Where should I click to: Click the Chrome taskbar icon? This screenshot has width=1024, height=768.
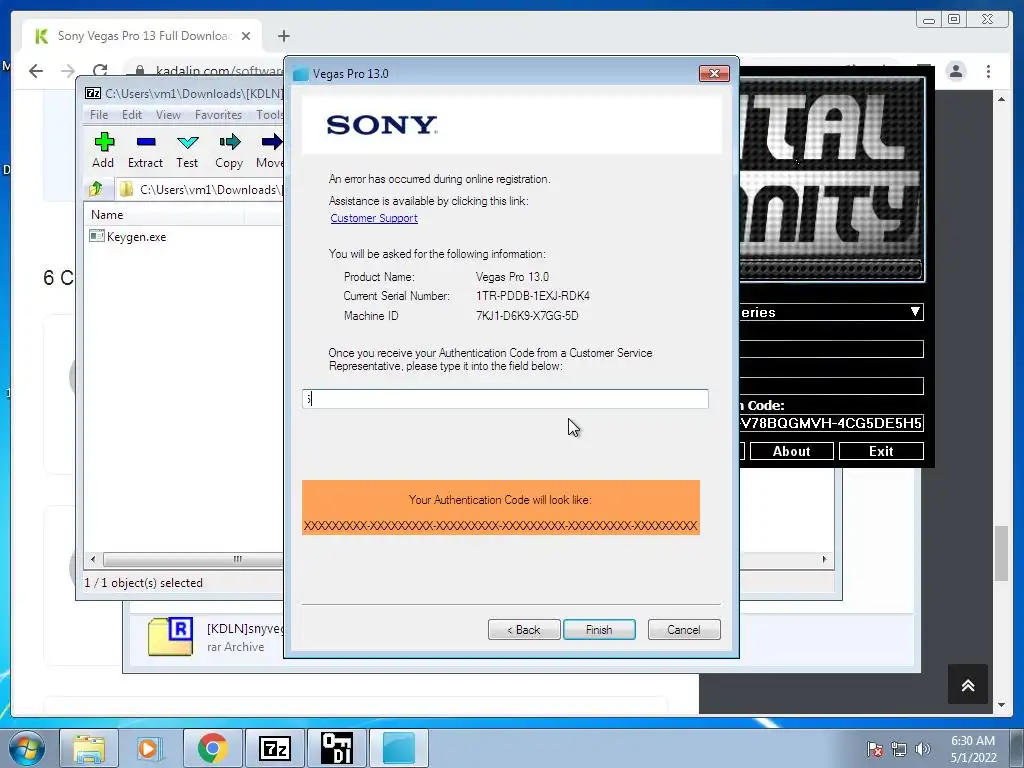[x=212, y=748]
